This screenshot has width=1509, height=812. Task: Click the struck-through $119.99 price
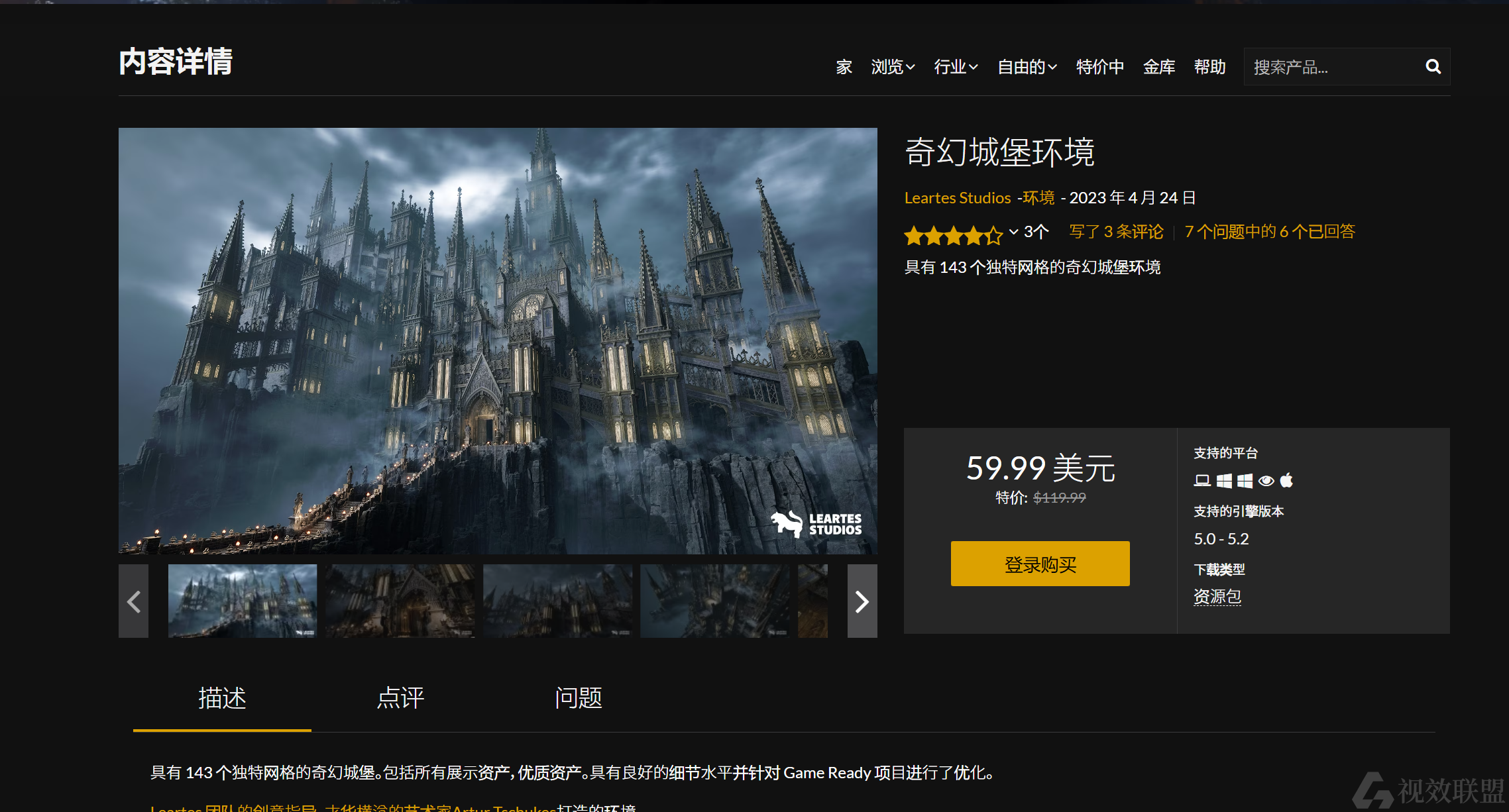[x=1060, y=497]
